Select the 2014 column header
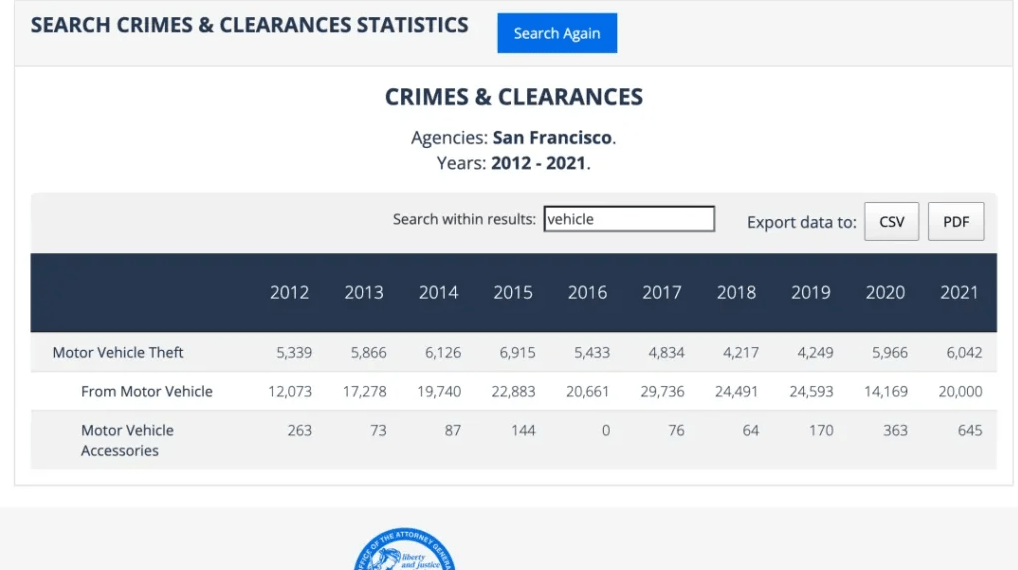The height and width of the screenshot is (570, 1018). [x=438, y=292]
